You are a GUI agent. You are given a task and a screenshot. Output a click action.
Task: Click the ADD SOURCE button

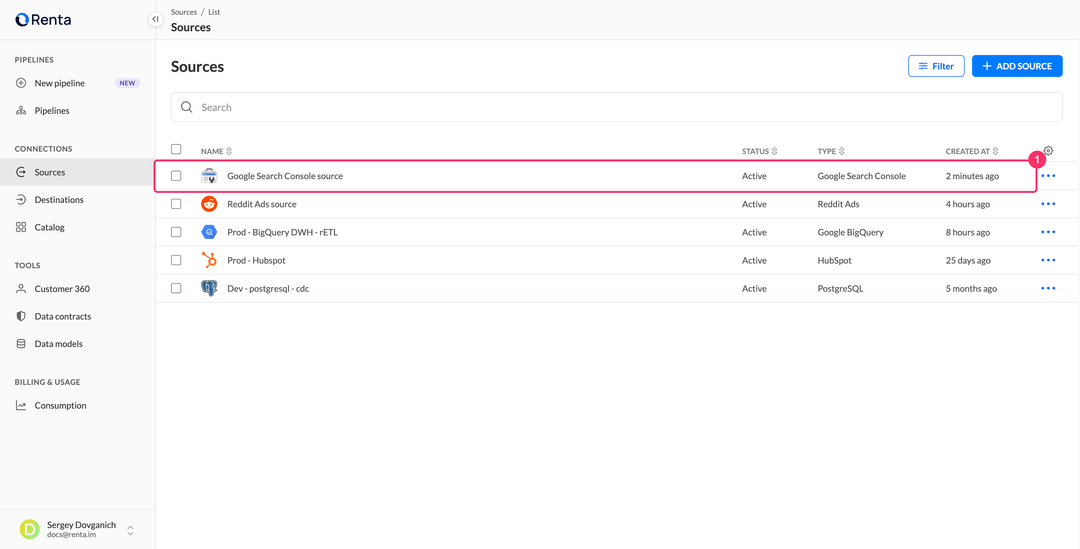(1017, 66)
